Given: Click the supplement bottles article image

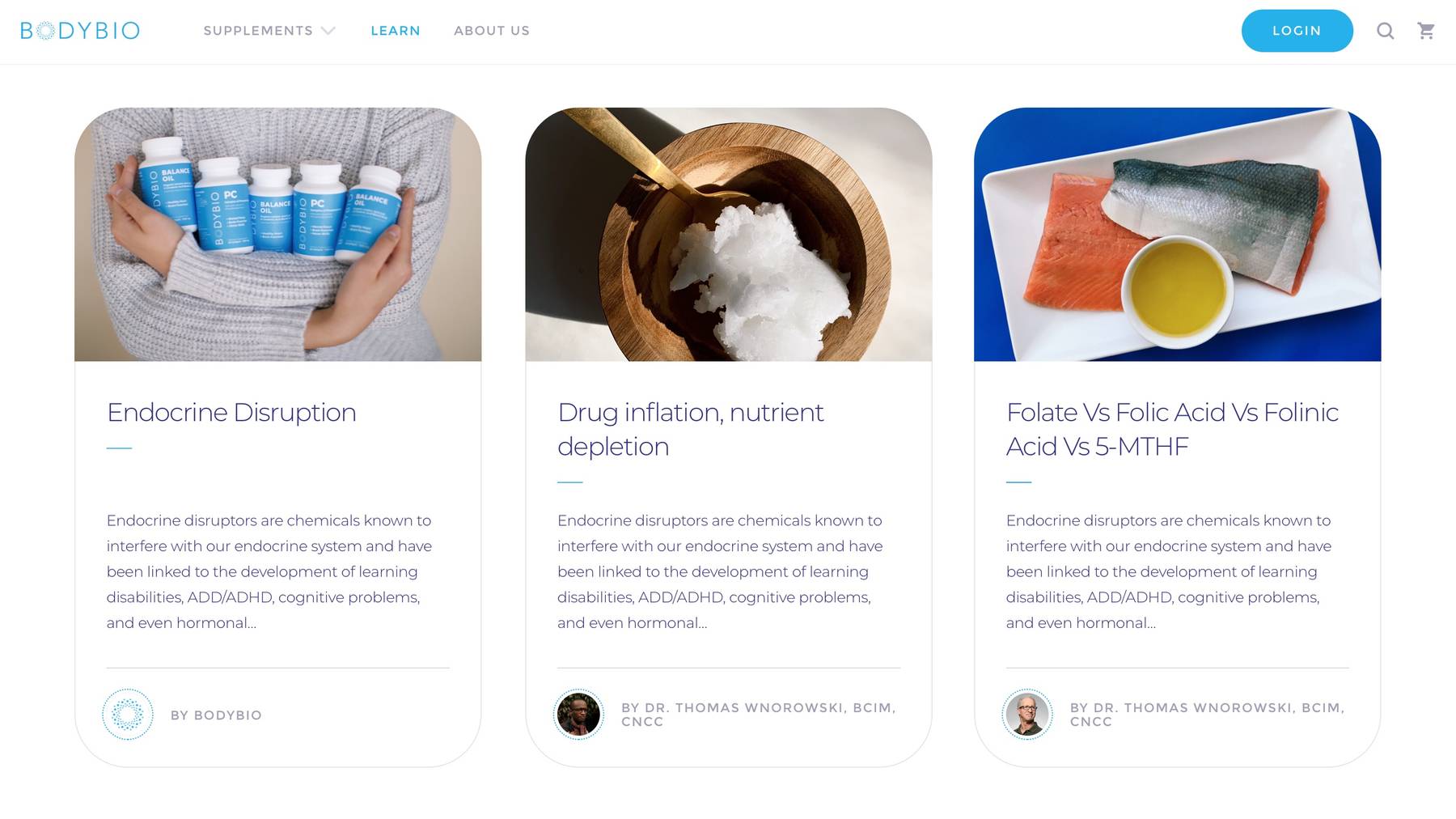Looking at the screenshot, I should coord(278,235).
